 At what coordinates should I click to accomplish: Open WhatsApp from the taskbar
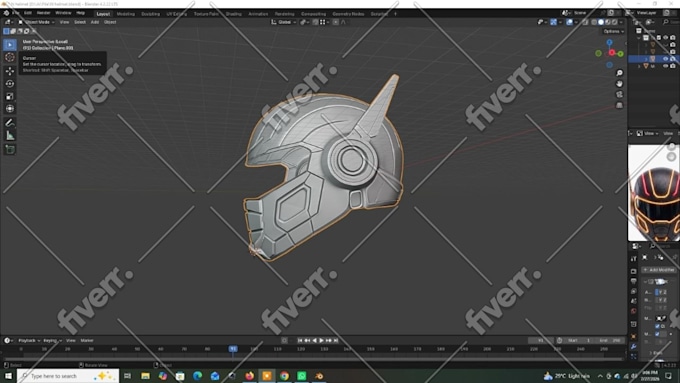coord(302,376)
